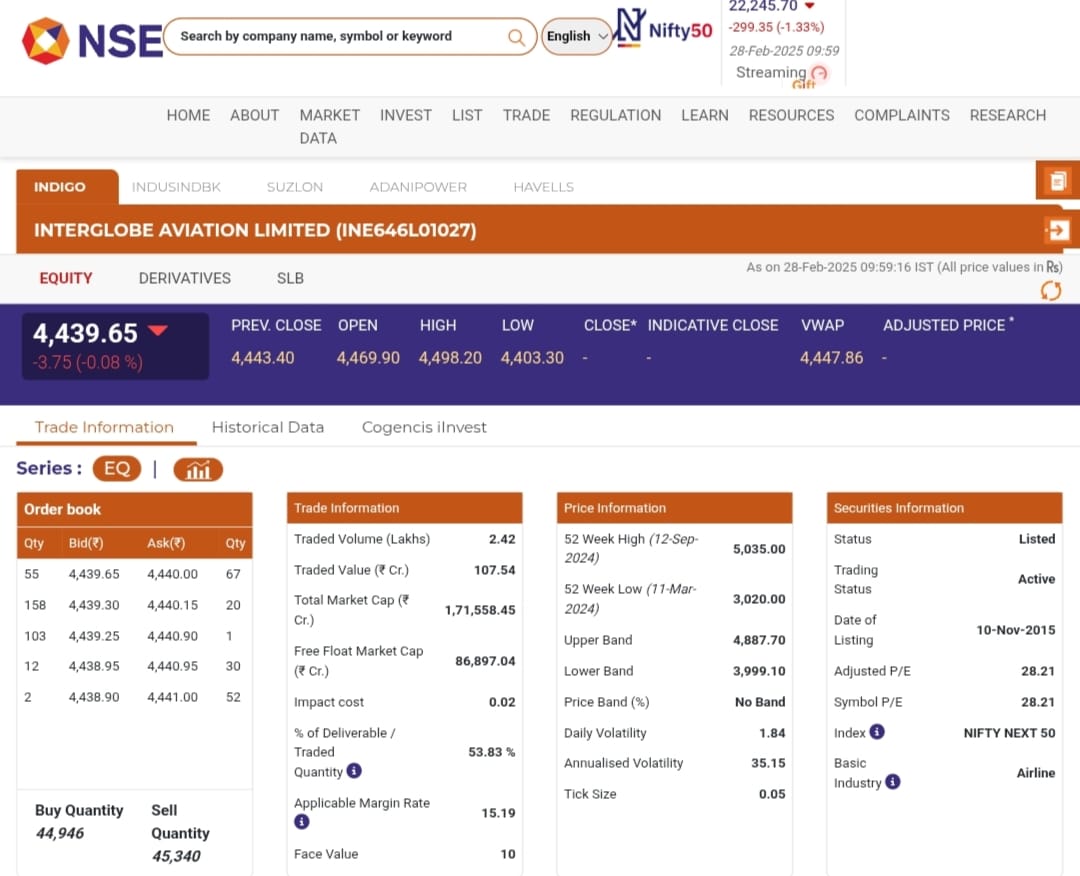This screenshot has width=1080, height=876.
Task: Click info icon under Applicable Margin Rate
Action: pos(301,822)
